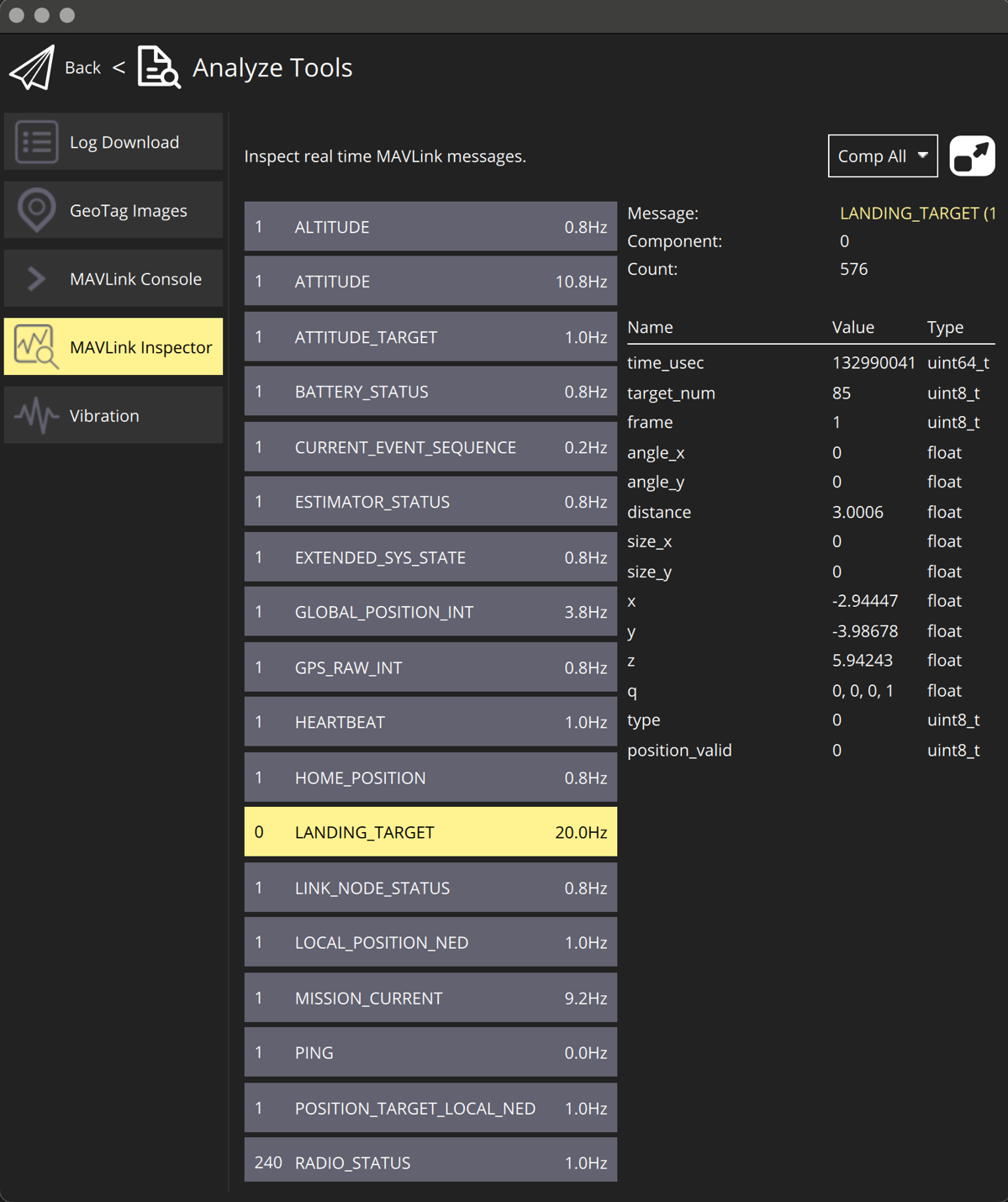Select the LOCAL_POSITION_NED message row
1008x1202 pixels.
pos(430,942)
